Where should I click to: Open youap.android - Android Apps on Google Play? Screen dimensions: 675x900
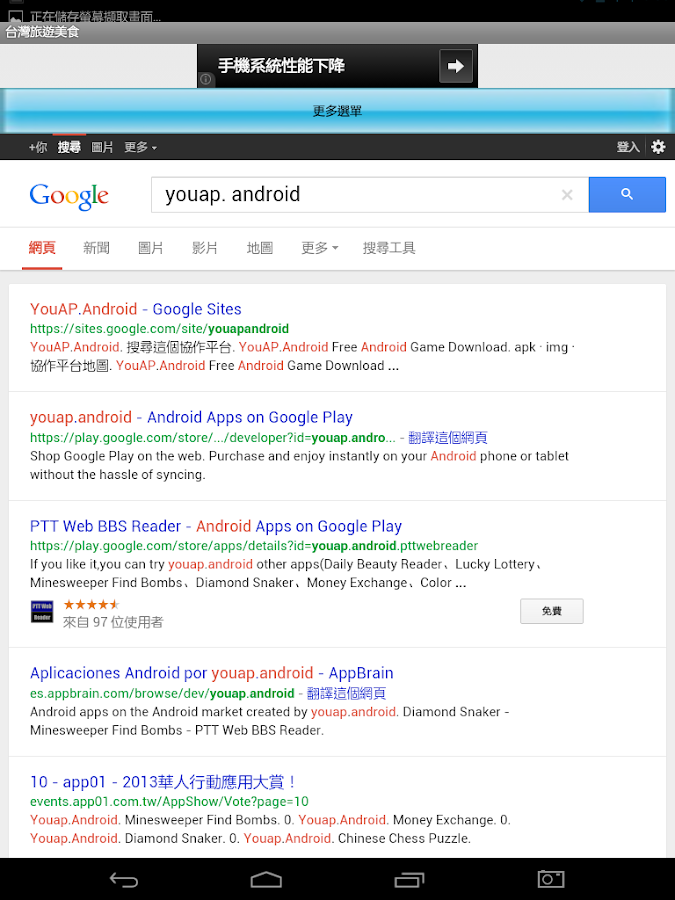pyautogui.click(x=191, y=417)
